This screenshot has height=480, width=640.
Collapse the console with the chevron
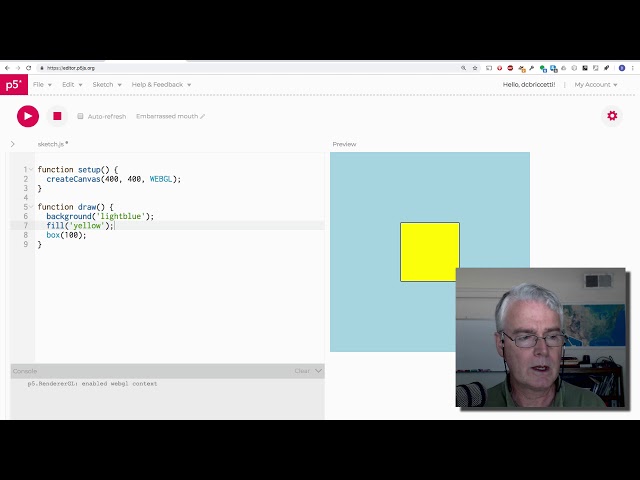click(x=318, y=371)
